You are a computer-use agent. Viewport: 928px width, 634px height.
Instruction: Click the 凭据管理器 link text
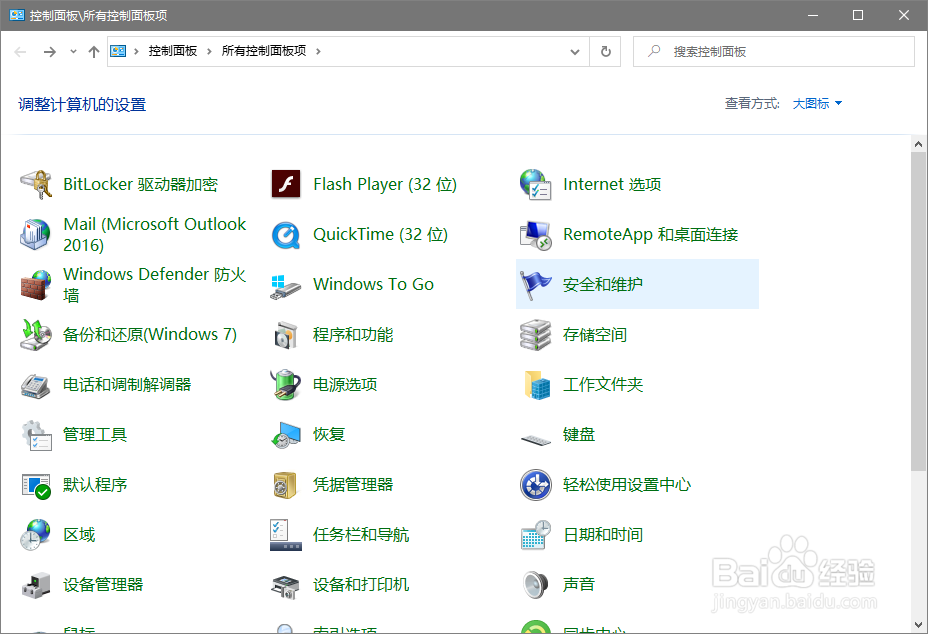click(x=353, y=485)
